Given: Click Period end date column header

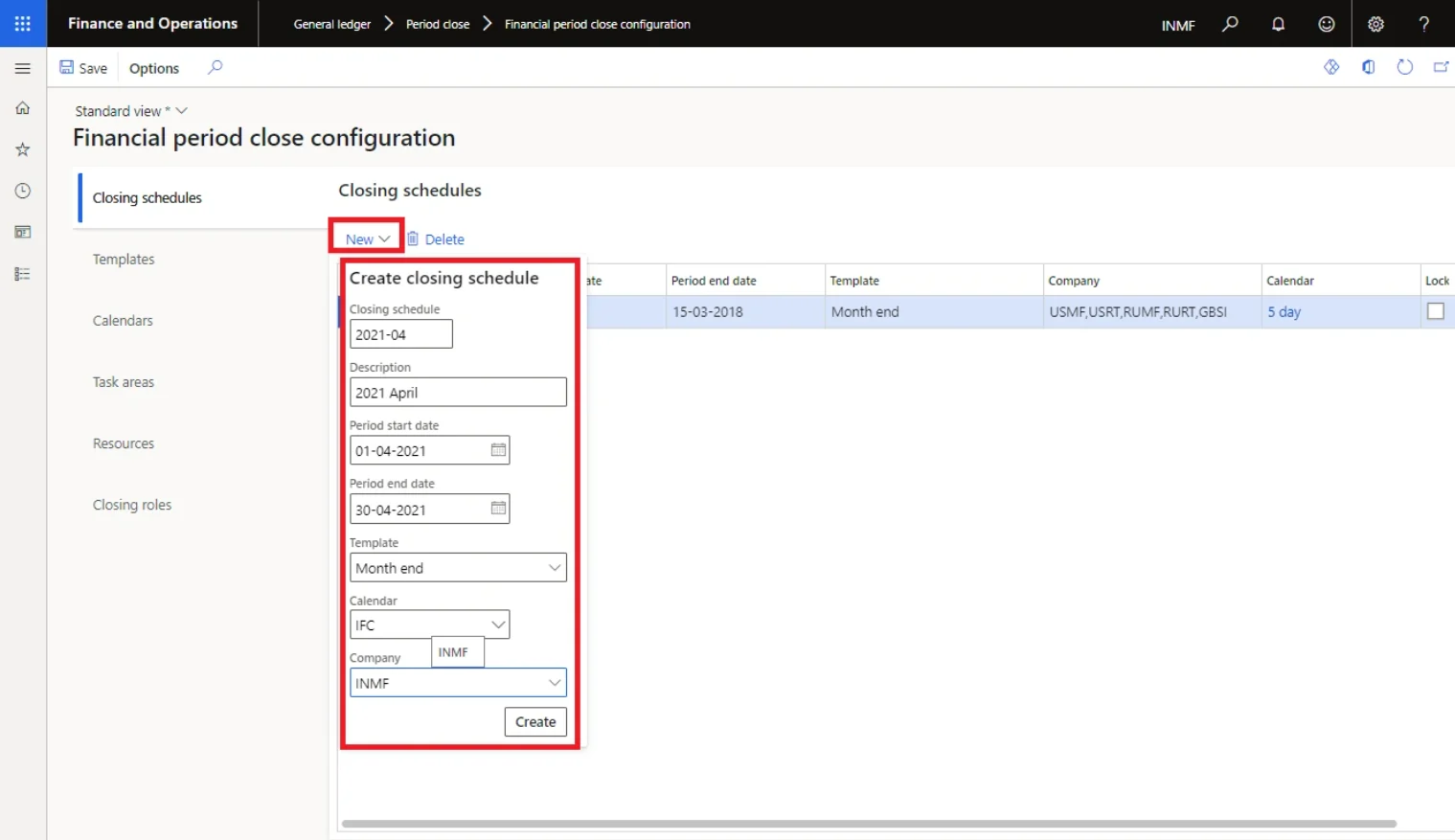Looking at the screenshot, I should pos(744,280).
